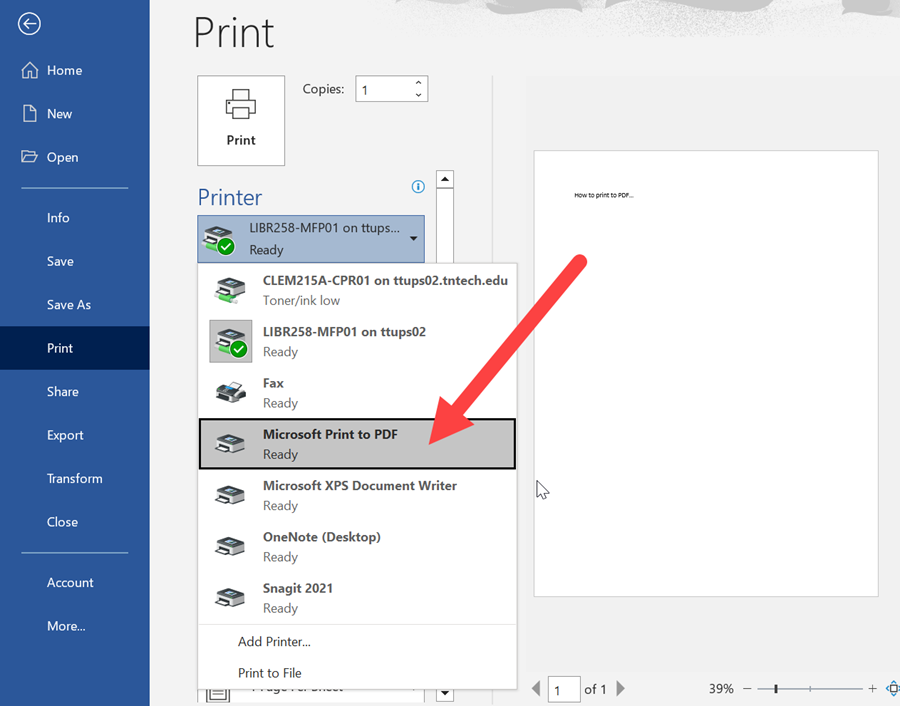Open the Account page
This screenshot has width=900, height=706.
pyautogui.click(x=75, y=583)
